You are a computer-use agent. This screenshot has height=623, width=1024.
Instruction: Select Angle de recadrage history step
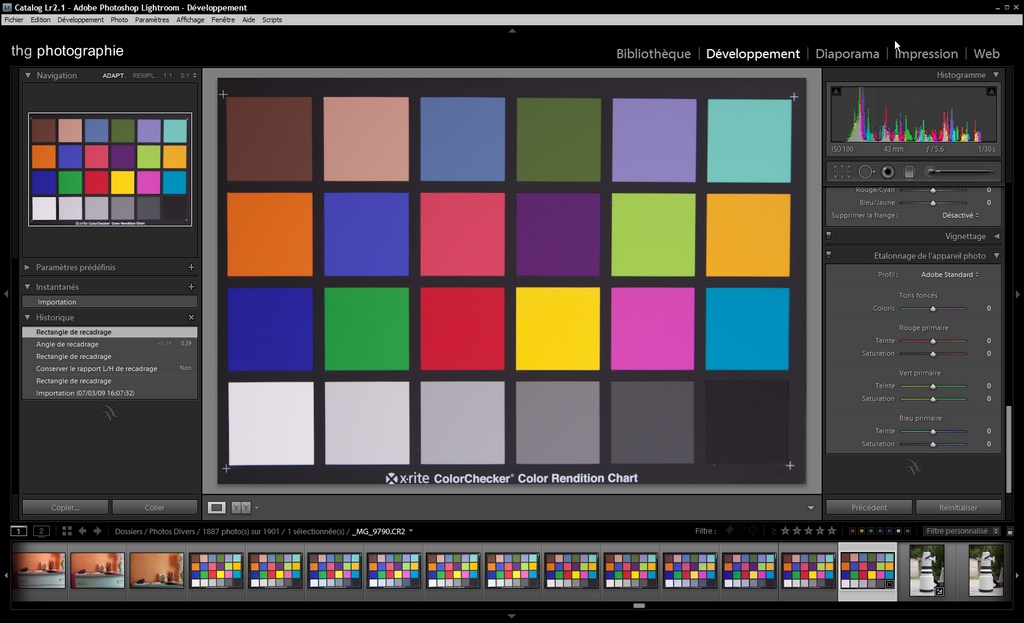(110, 344)
